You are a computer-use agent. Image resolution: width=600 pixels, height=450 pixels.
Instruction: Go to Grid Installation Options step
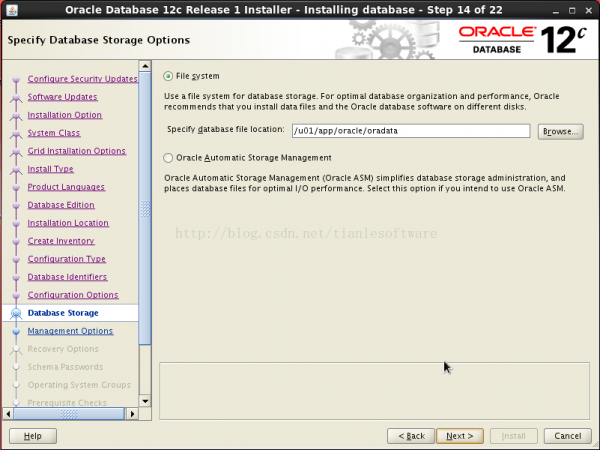point(77,151)
